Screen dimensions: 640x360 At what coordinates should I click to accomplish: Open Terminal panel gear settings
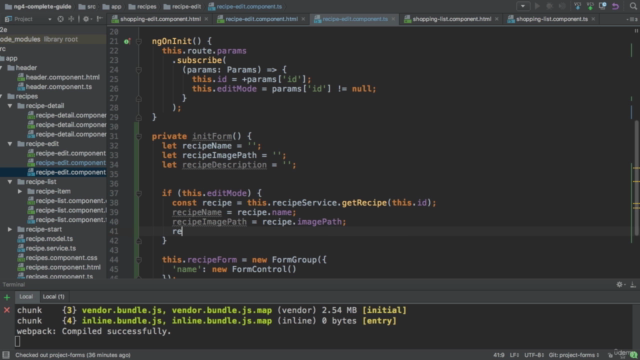620,284
